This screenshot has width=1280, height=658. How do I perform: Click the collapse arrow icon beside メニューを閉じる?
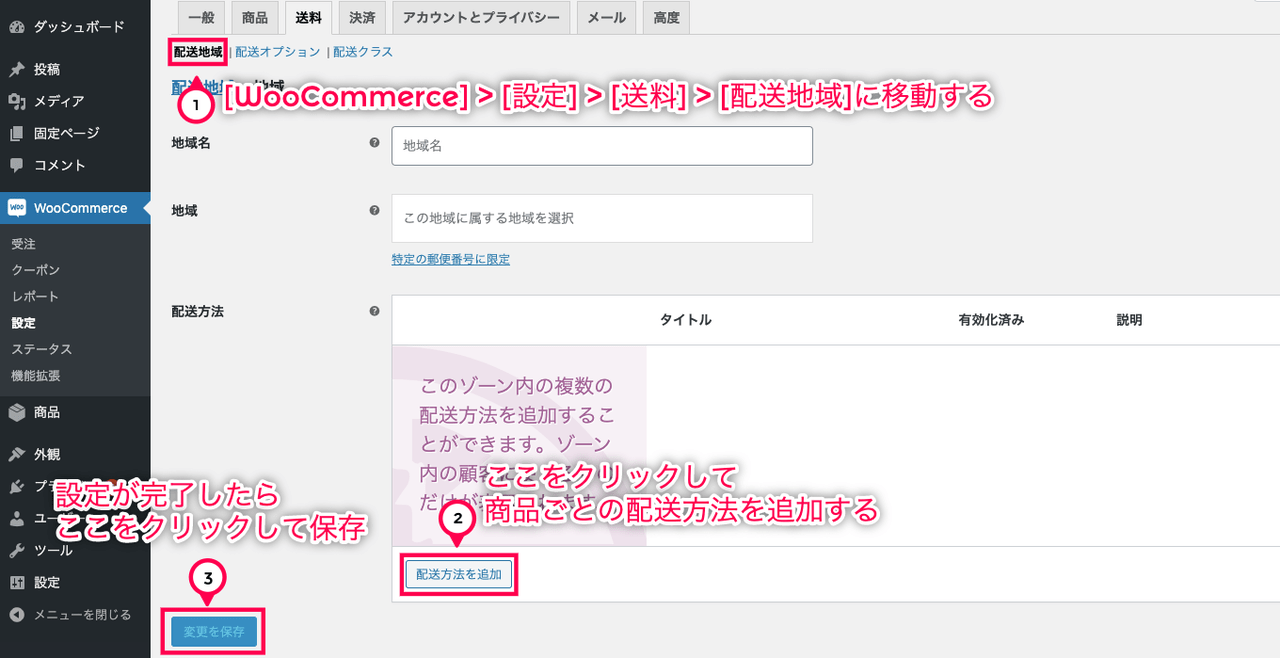(x=16, y=614)
